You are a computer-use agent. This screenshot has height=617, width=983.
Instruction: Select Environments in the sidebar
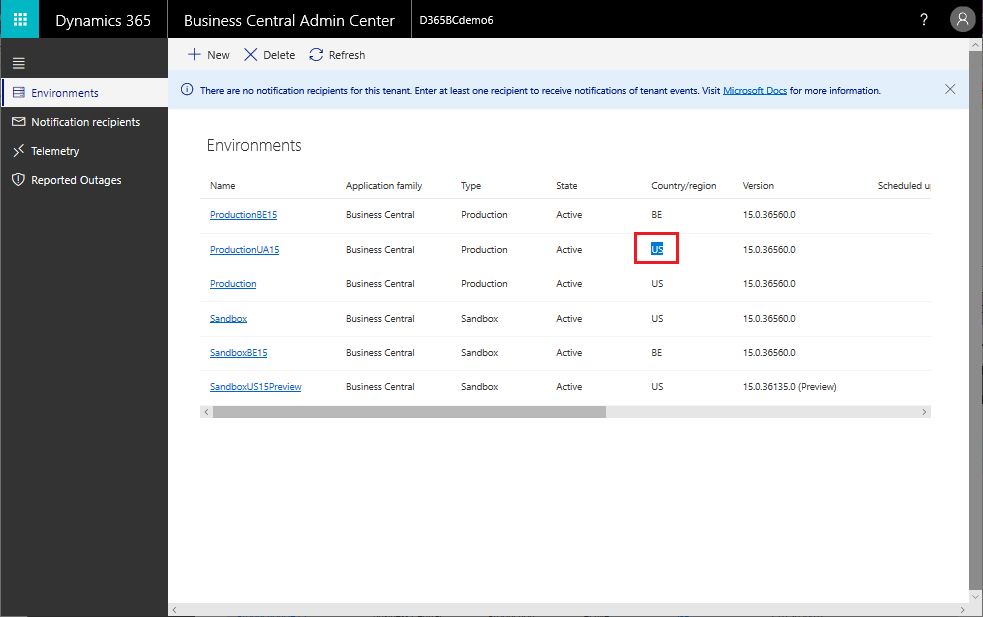tap(85, 93)
